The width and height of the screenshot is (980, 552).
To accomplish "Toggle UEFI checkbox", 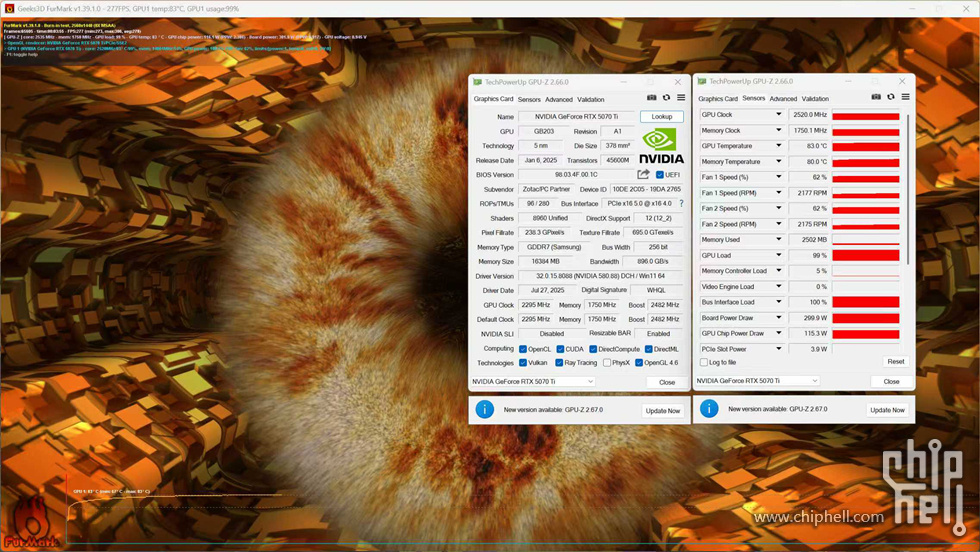I will (659, 175).
